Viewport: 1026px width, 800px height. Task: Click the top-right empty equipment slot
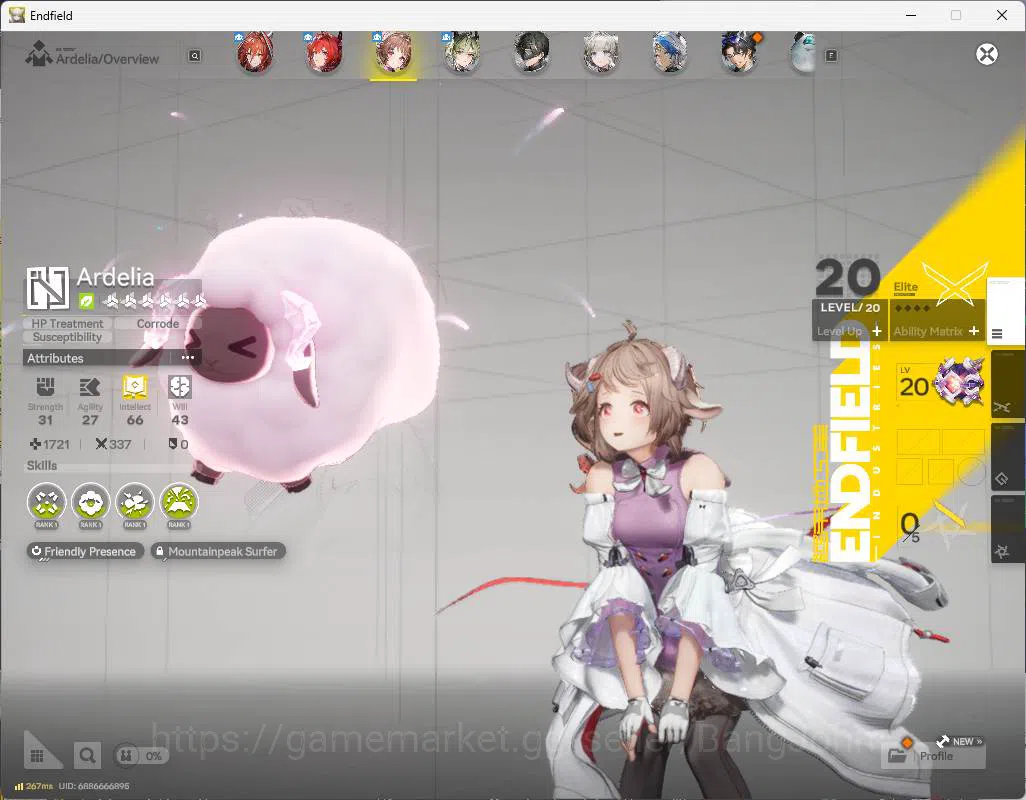[x=963, y=442]
